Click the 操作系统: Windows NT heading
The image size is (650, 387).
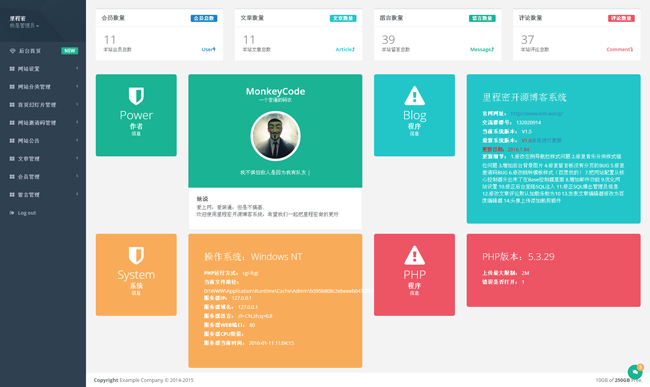[x=253, y=257]
